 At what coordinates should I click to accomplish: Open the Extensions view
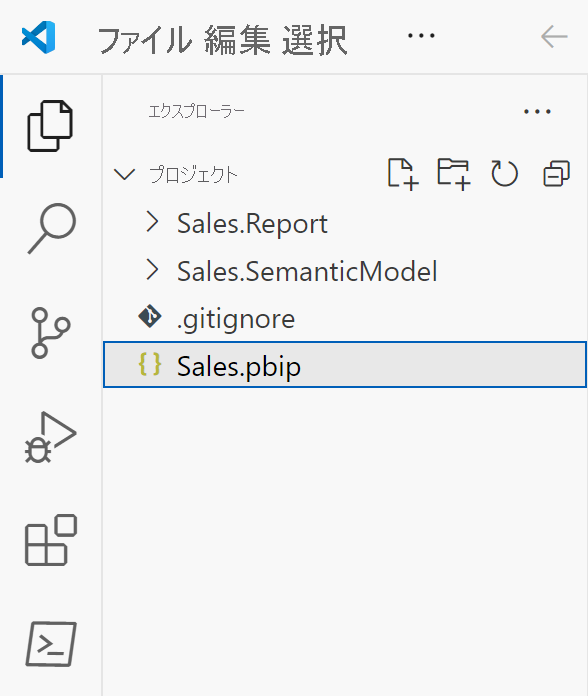coord(51,540)
